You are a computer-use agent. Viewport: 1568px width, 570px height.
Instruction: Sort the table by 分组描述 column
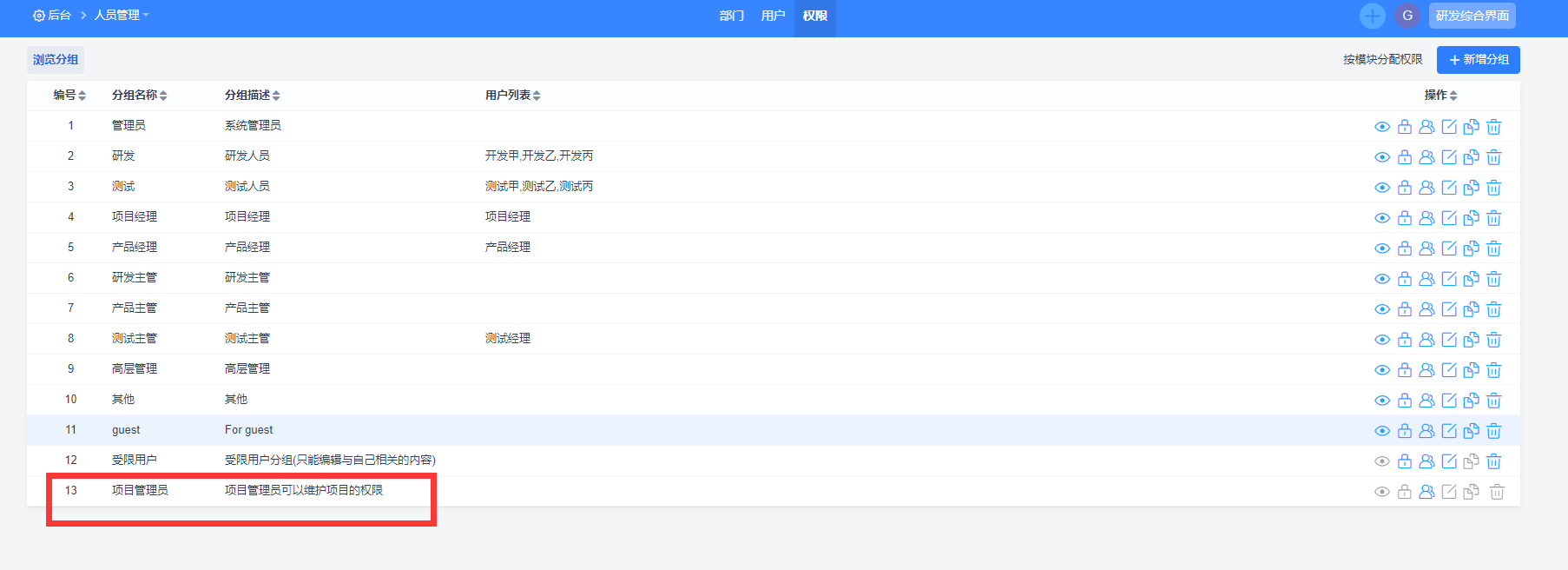pos(252,95)
